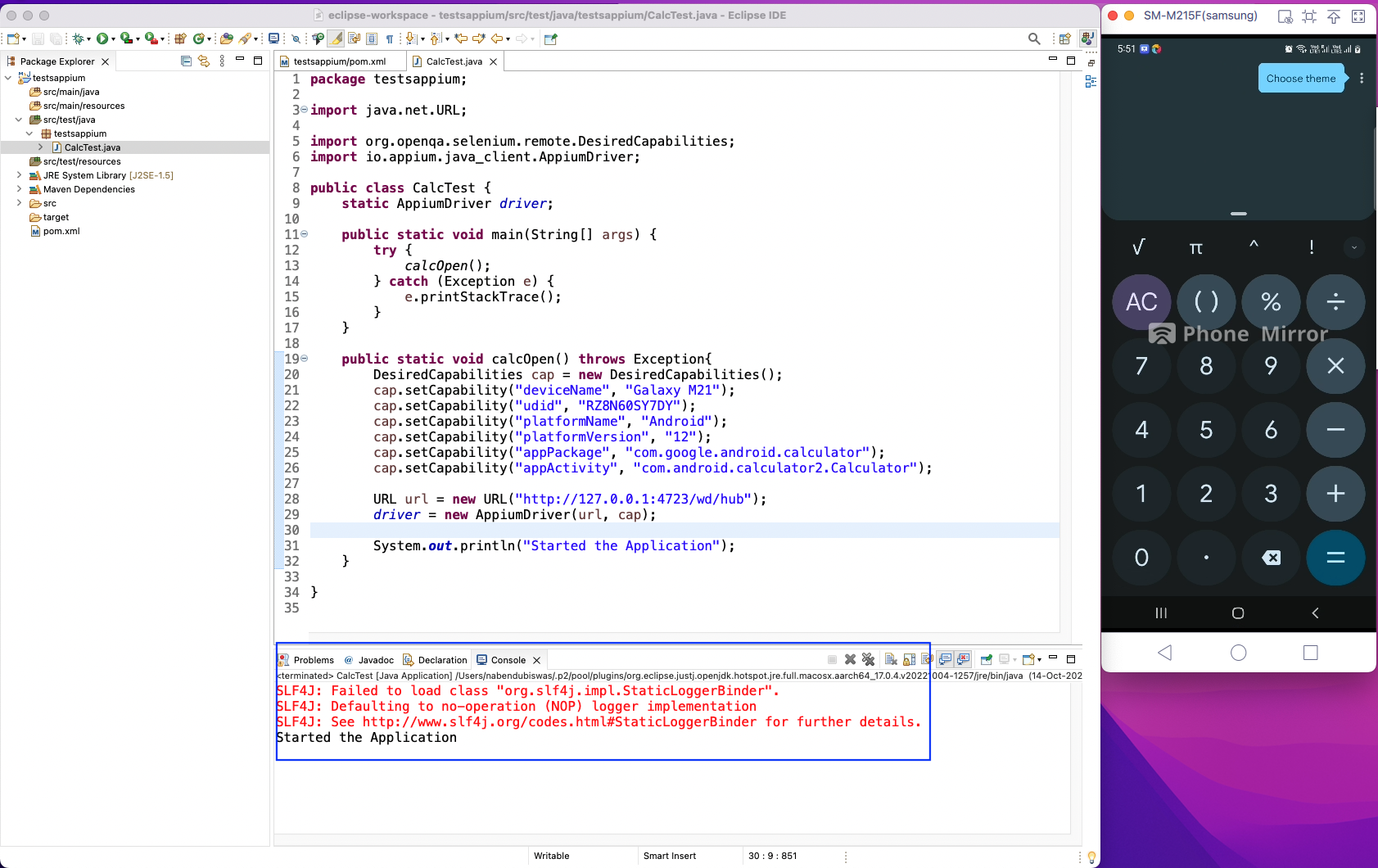Launch the Debug tool in toolbar
The width and height of the screenshot is (1378, 868).
79,38
